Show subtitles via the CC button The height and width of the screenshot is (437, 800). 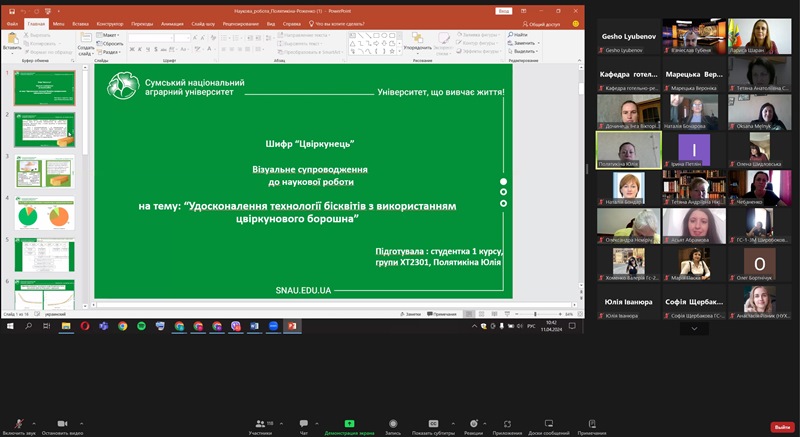tap(435, 424)
